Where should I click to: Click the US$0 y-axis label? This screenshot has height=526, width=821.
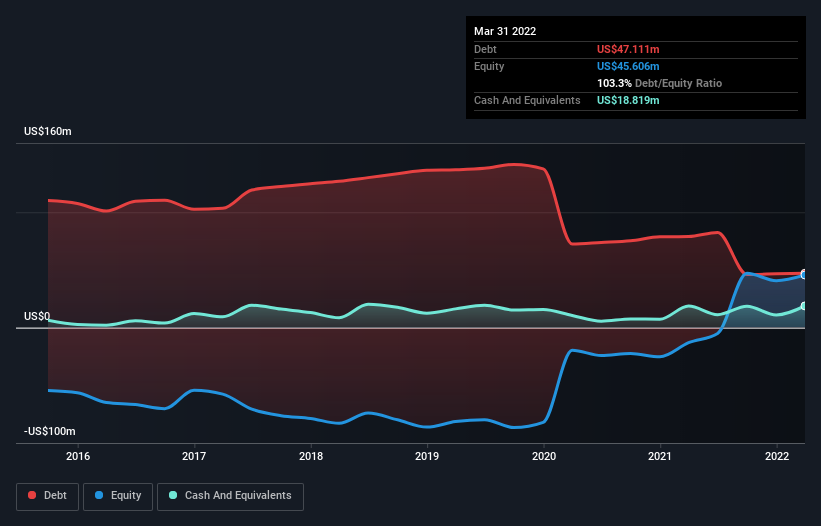point(37,317)
